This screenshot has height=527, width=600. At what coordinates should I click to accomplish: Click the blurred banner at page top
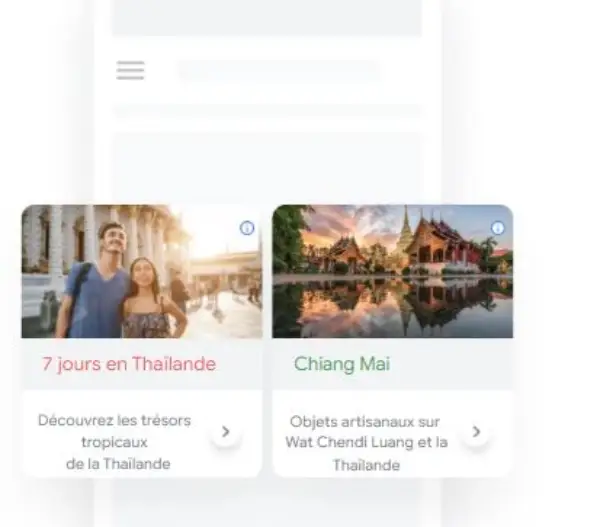(267, 18)
